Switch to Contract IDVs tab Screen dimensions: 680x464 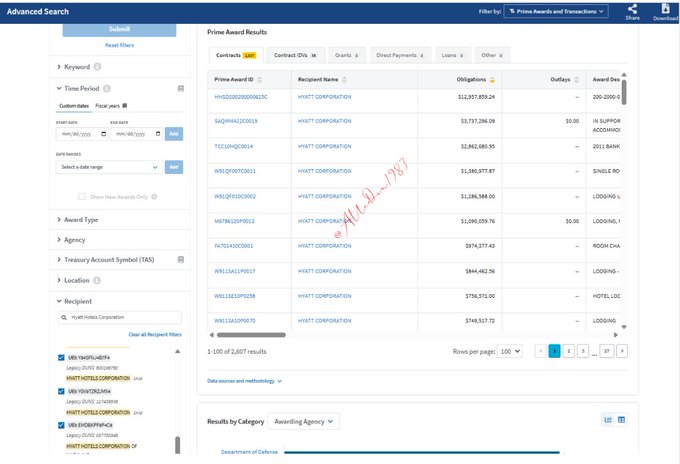pyautogui.click(x=294, y=55)
